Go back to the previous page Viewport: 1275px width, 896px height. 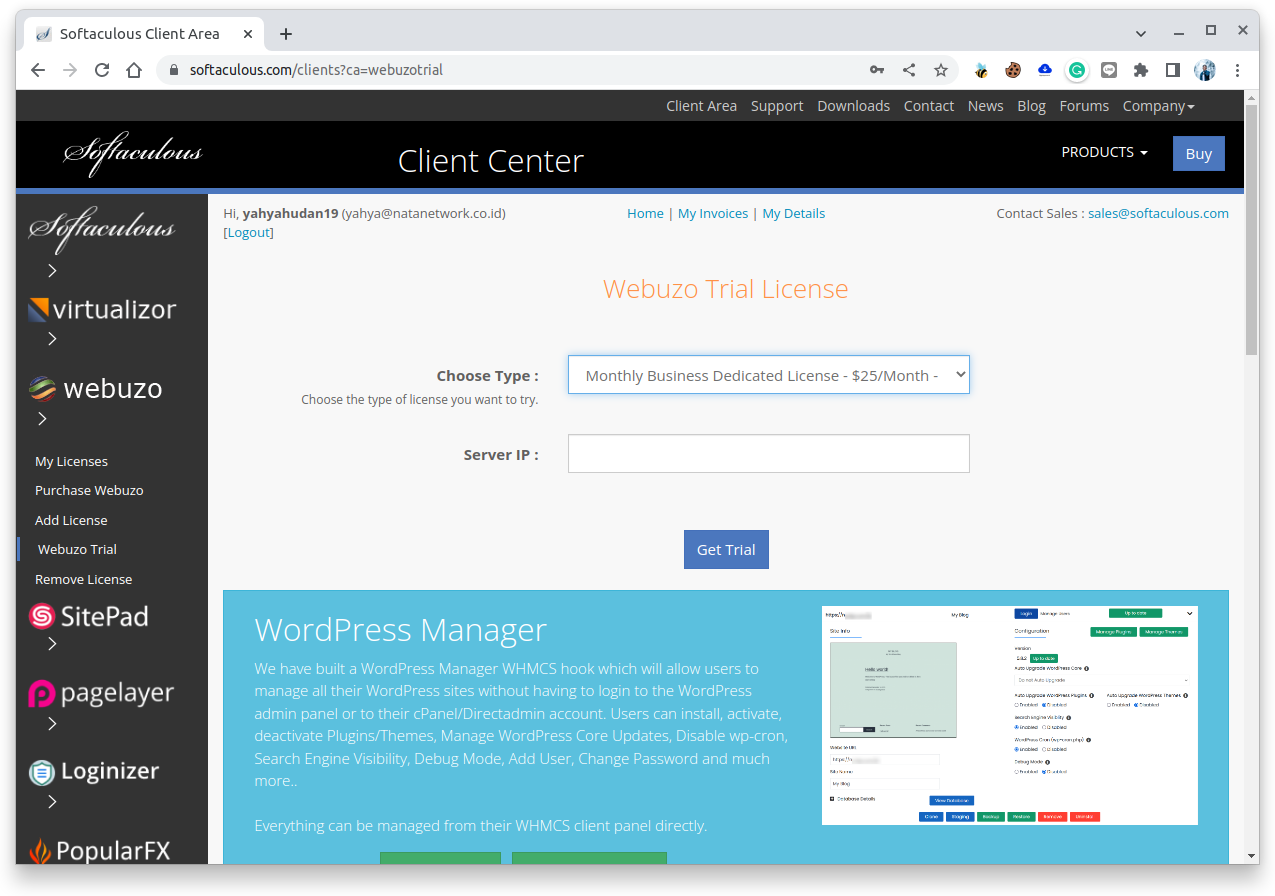coord(38,70)
